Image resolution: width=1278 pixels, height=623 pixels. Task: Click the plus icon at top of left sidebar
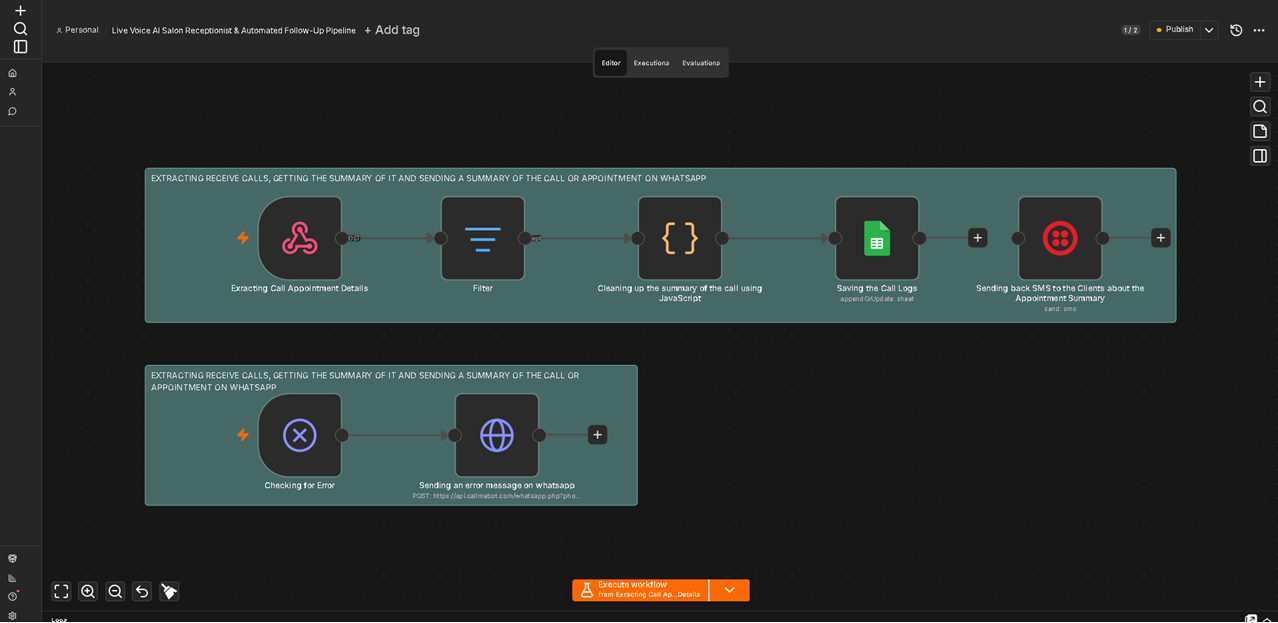click(20, 10)
